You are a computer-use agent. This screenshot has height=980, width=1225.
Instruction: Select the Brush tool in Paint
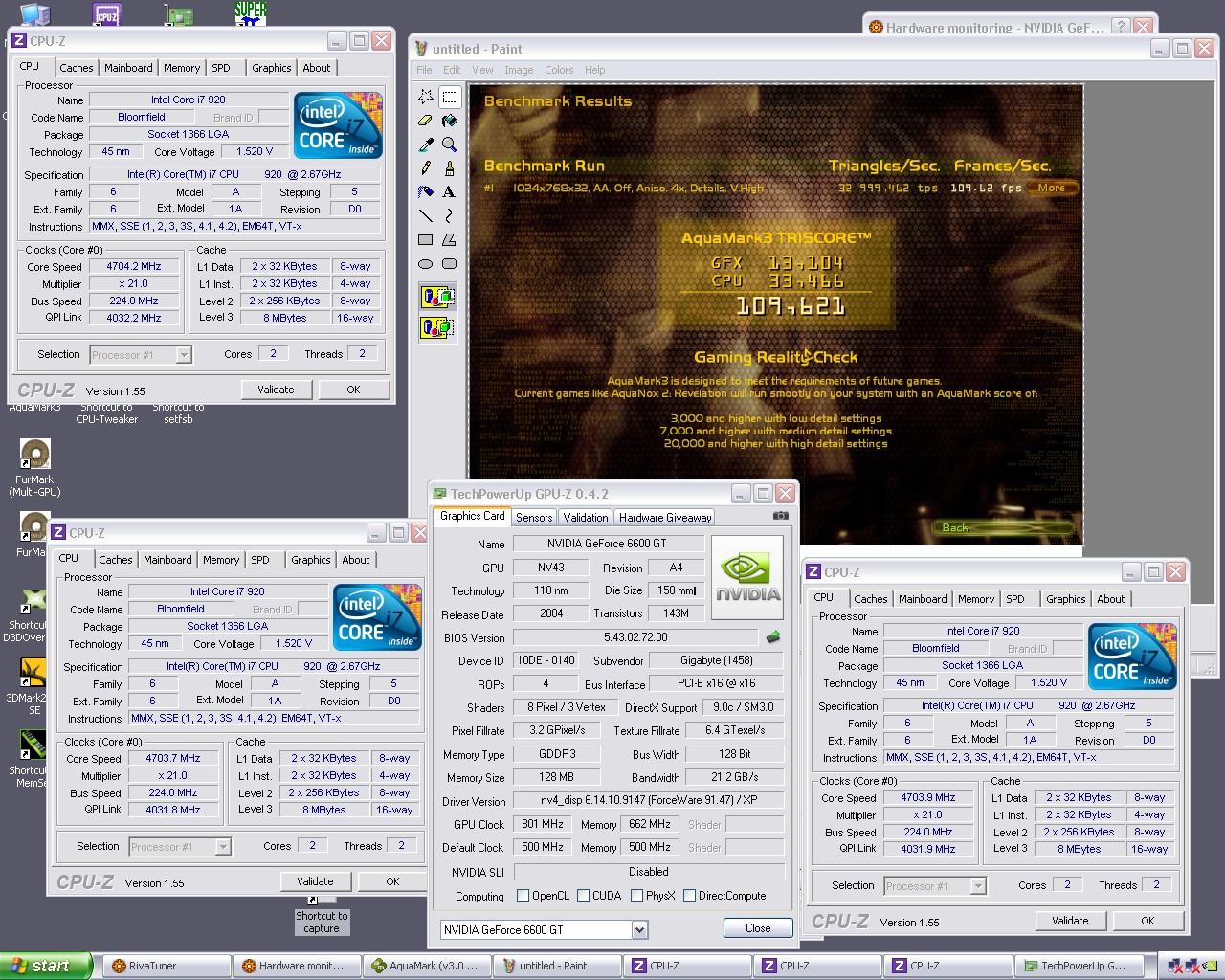pos(450,168)
